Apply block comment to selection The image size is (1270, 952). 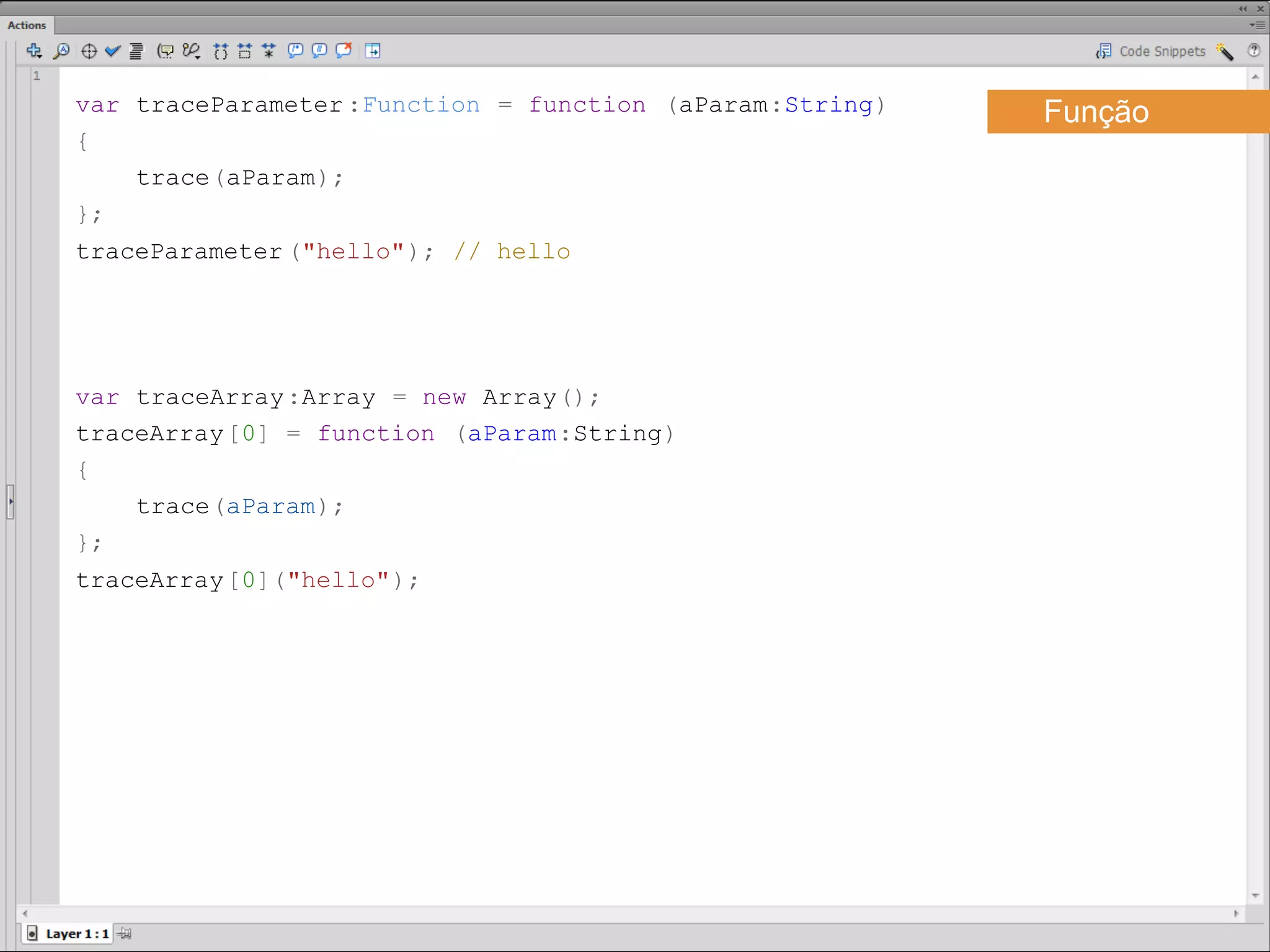[x=295, y=51]
